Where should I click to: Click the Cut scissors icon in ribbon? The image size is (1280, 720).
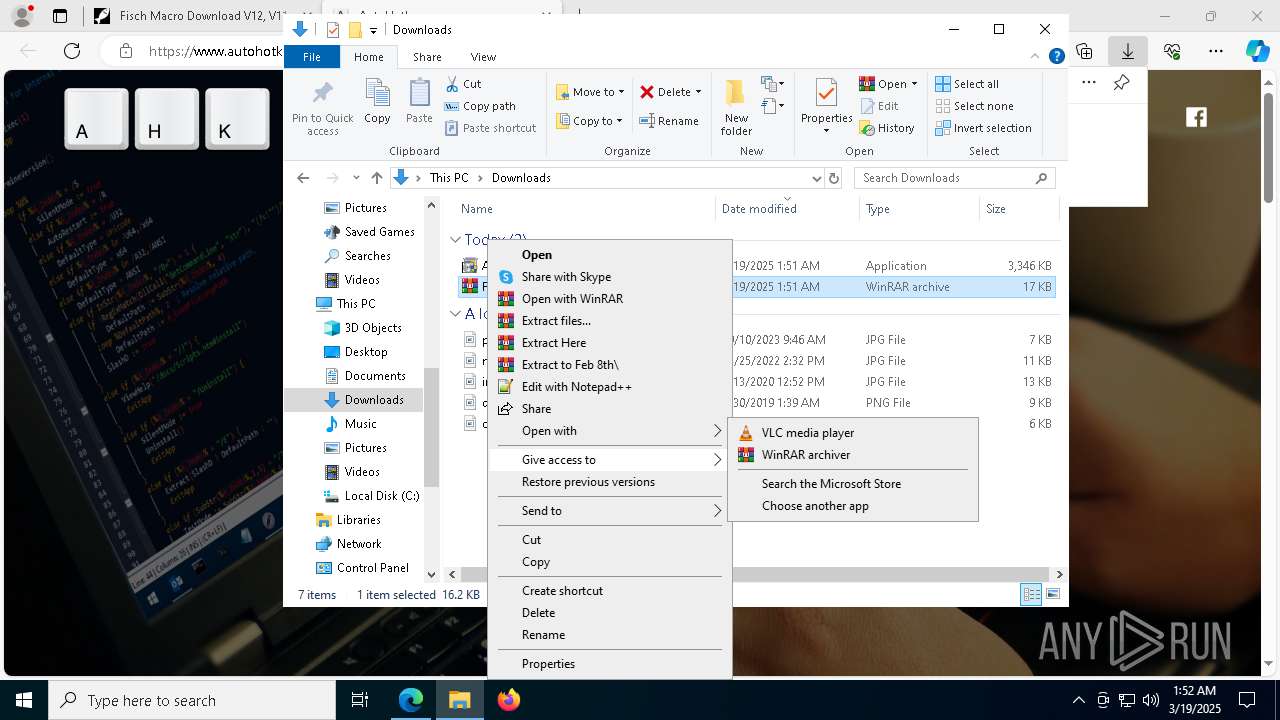tap(452, 84)
